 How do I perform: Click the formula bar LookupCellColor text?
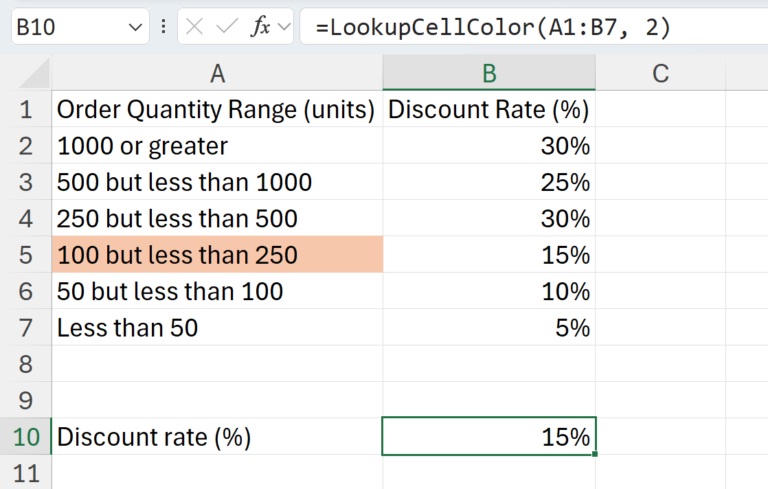[492, 27]
